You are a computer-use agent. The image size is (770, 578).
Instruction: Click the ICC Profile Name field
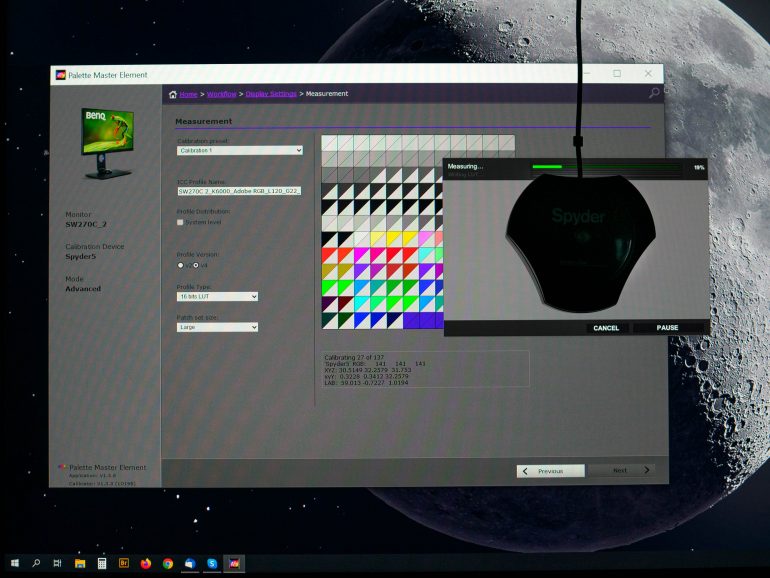point(239,191)
